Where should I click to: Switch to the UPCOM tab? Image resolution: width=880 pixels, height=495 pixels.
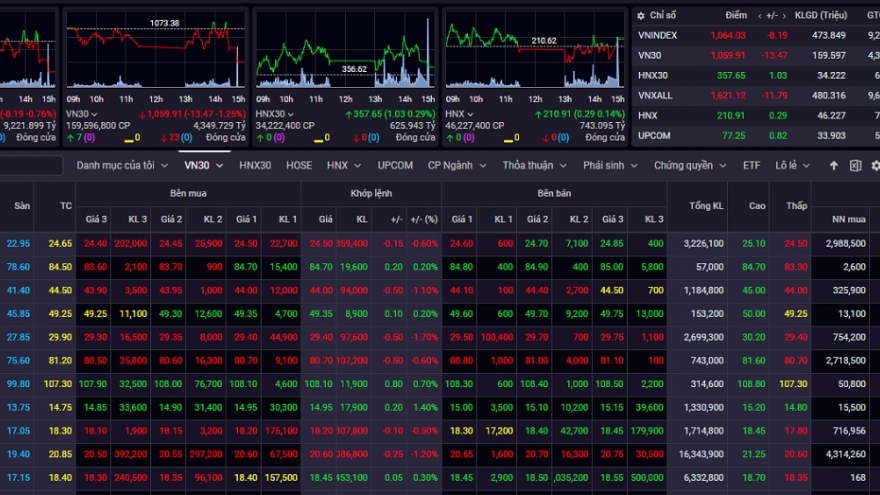pyautogui.click(x=395, y=166)
